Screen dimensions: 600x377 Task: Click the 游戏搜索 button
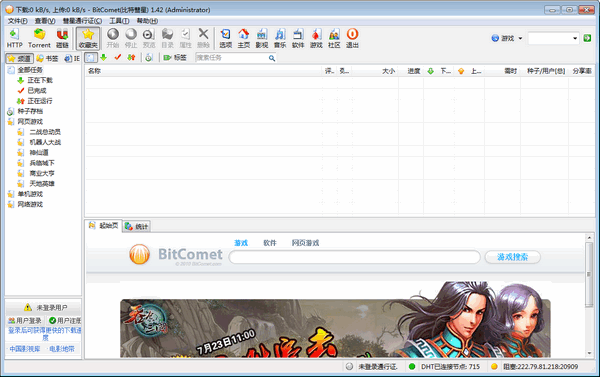click(512, 257)
